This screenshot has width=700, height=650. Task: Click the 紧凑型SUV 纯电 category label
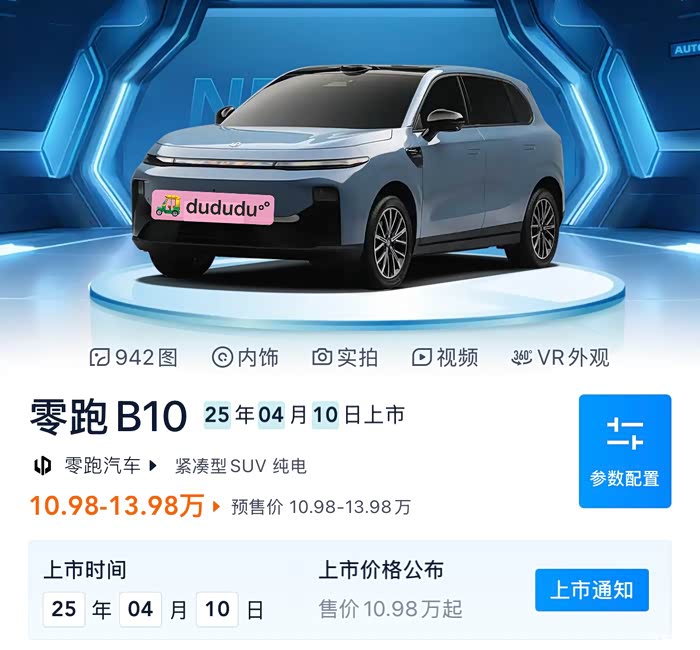click(241, 466)
